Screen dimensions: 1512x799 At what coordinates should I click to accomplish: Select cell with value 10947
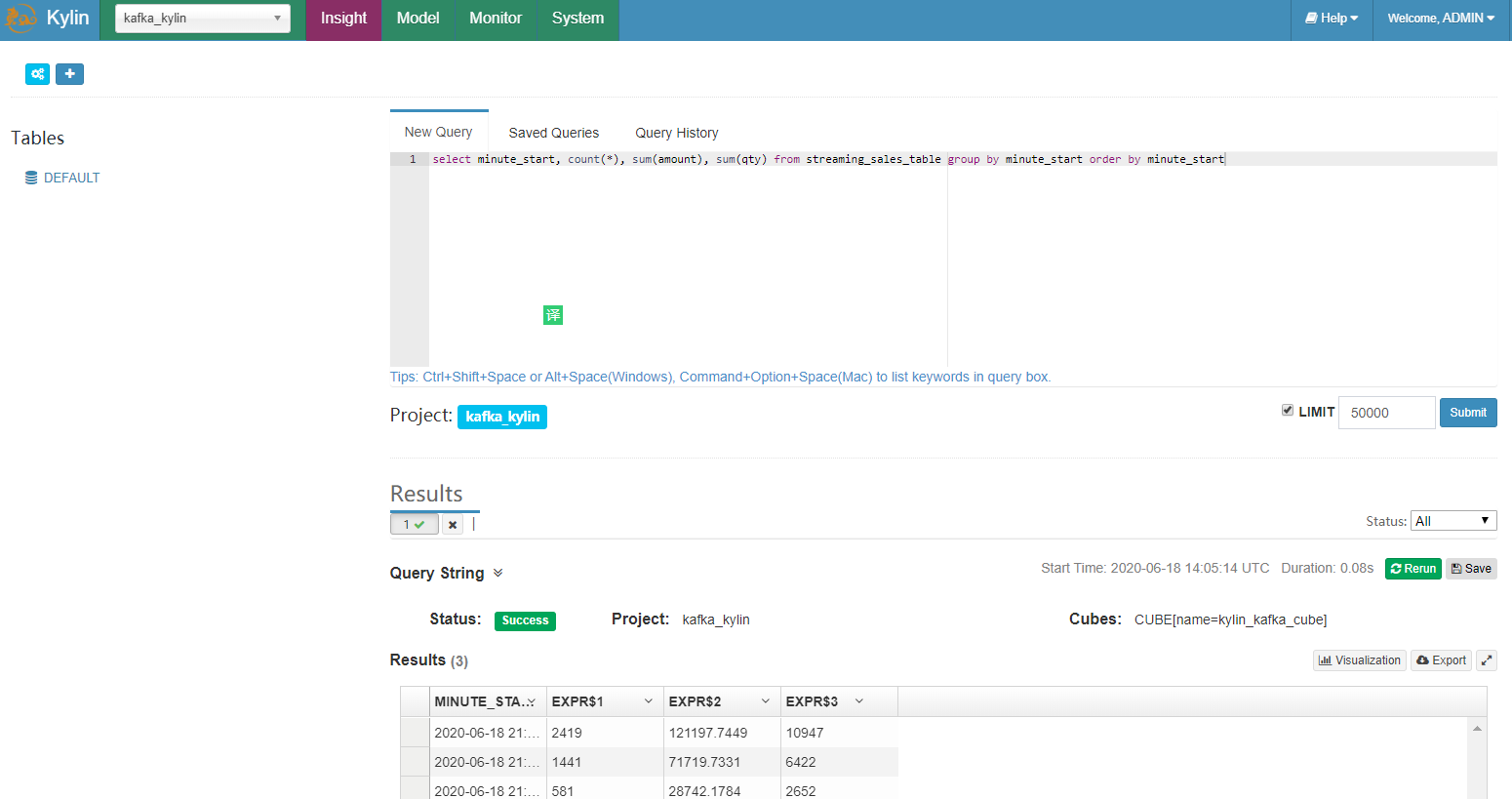pos(839,733)
